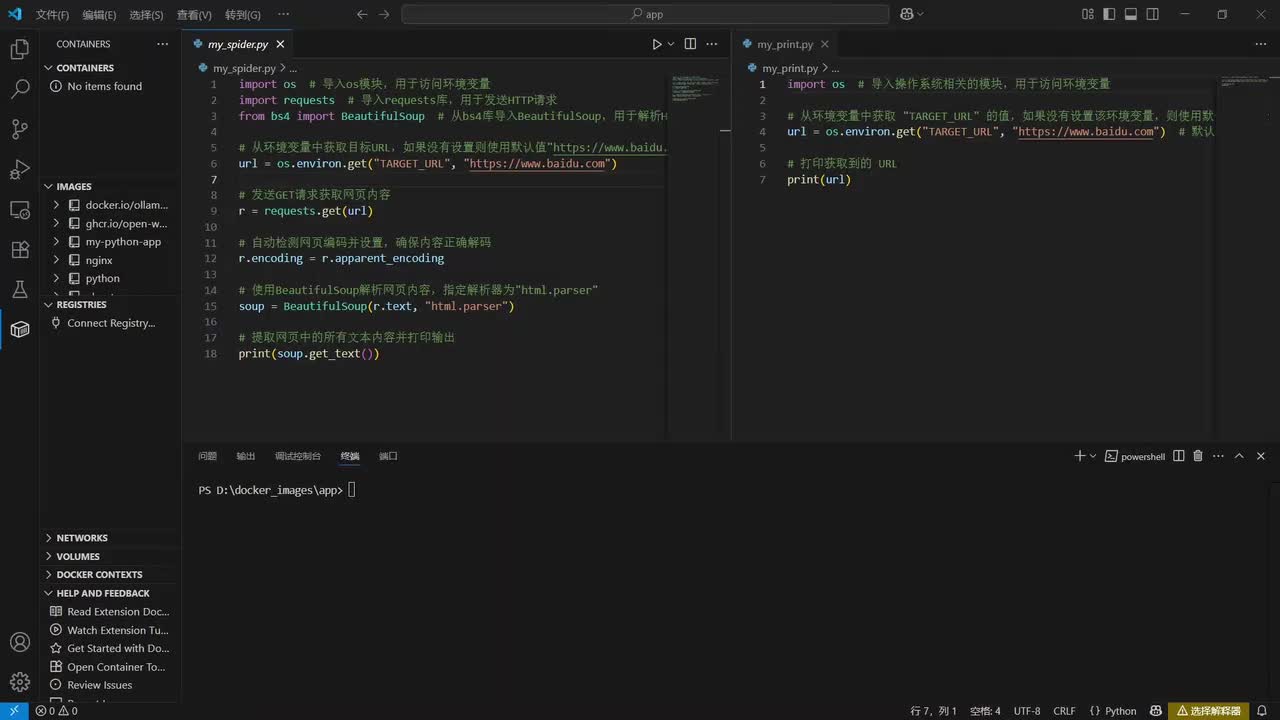This screenshot has width=1280, height=720.
Task: Open Review Issues help link
Action: (x=99, y=685)
